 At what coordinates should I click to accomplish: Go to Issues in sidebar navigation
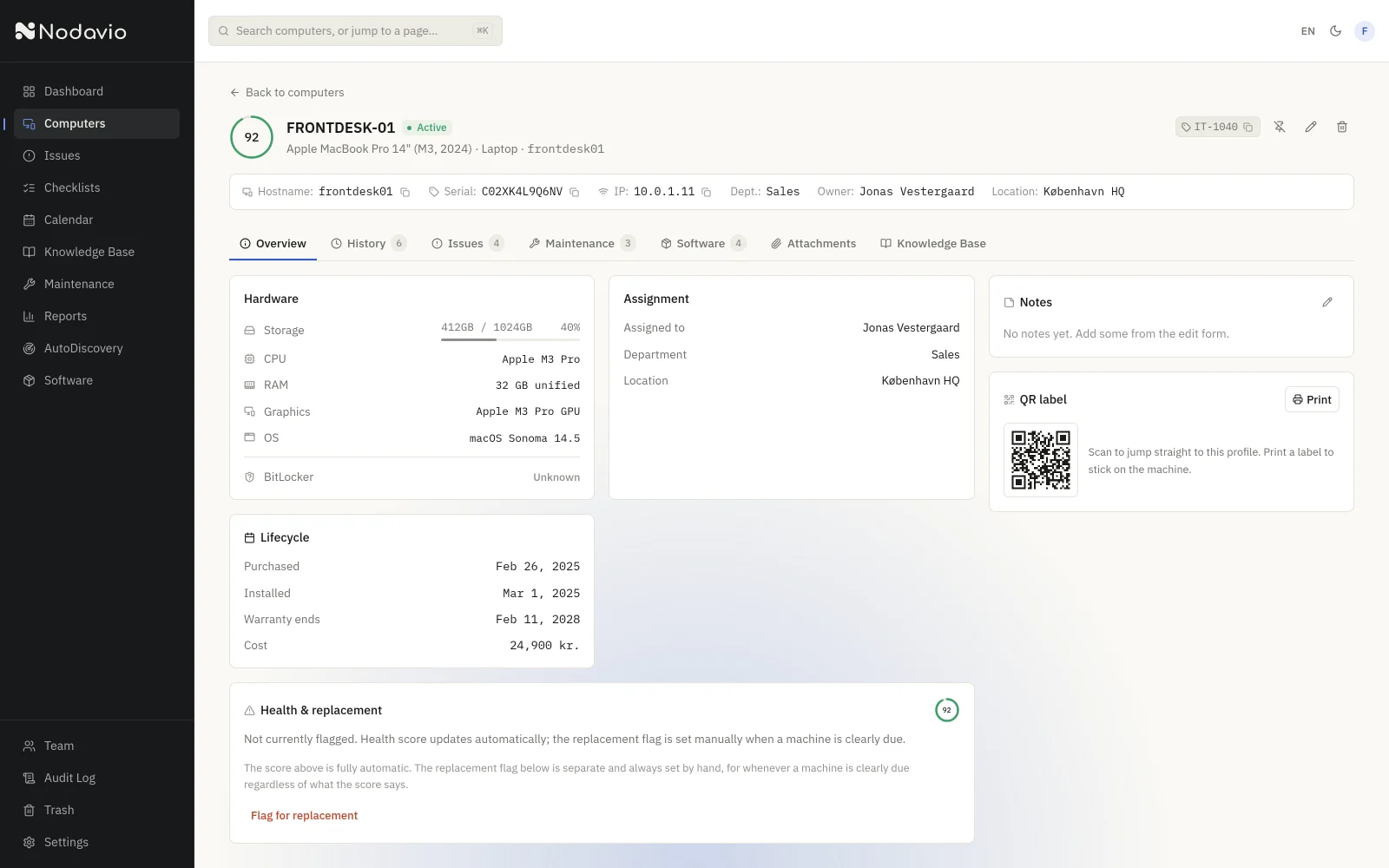(x=96, y=155)
